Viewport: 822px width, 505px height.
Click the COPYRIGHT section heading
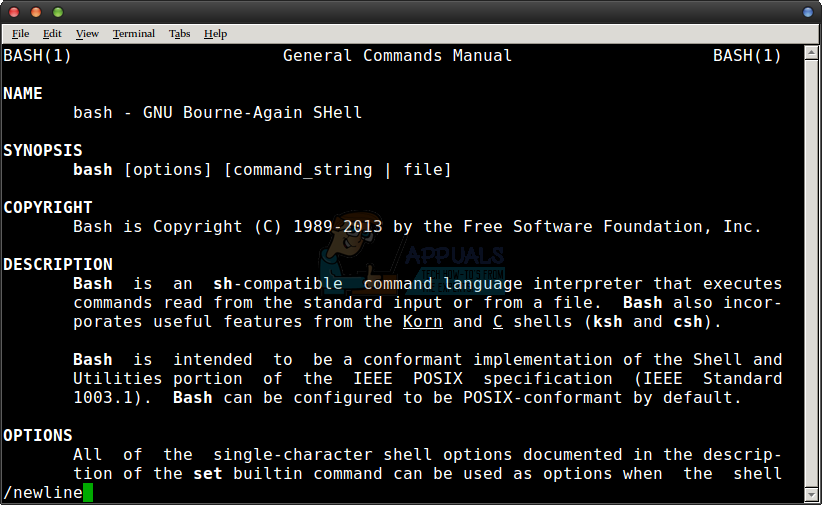[48, 207]
